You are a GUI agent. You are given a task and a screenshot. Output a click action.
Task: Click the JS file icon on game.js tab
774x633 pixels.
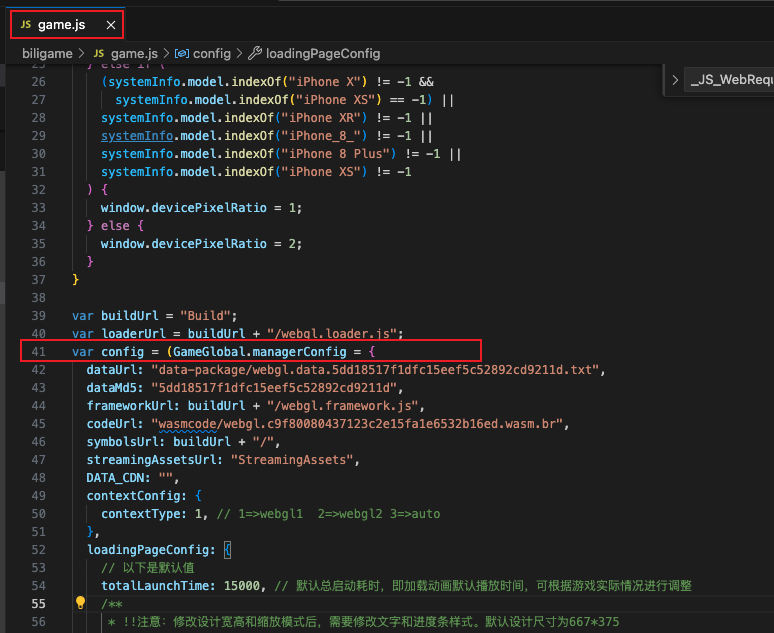pyautogui.click(x=26, y=24)
